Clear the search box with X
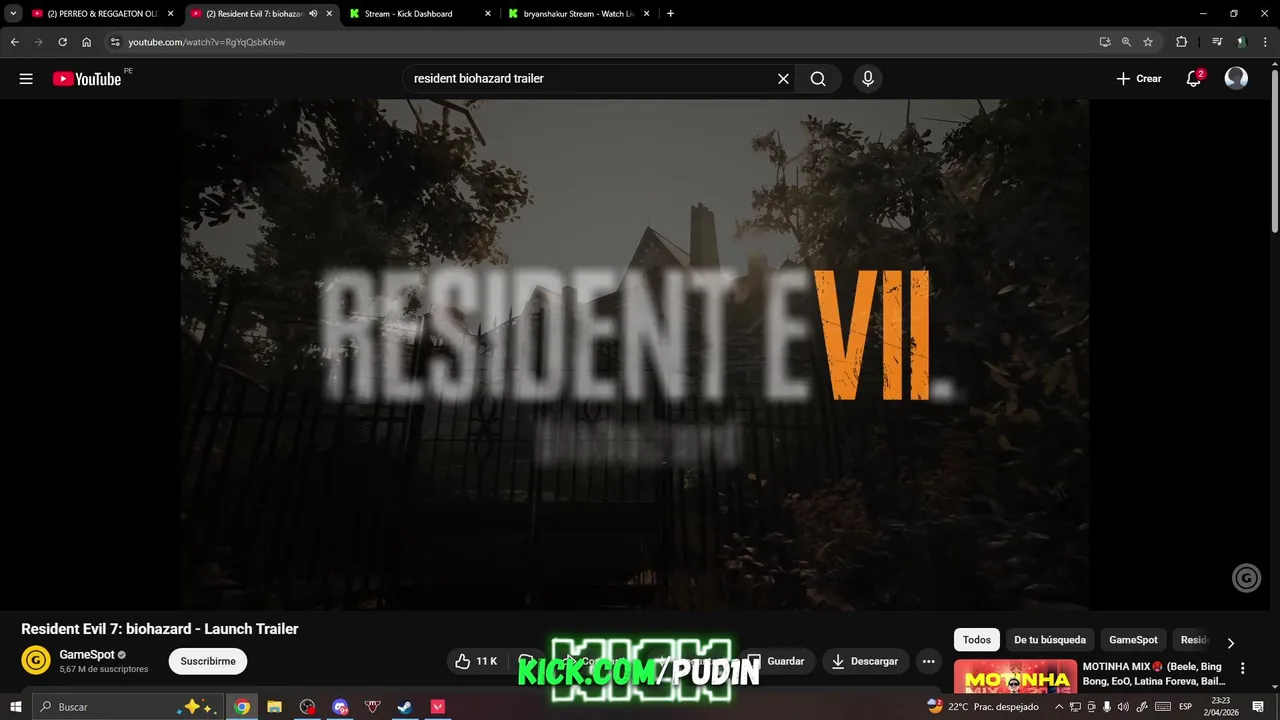Screen dimensions: 1280x720 [783, 79]
